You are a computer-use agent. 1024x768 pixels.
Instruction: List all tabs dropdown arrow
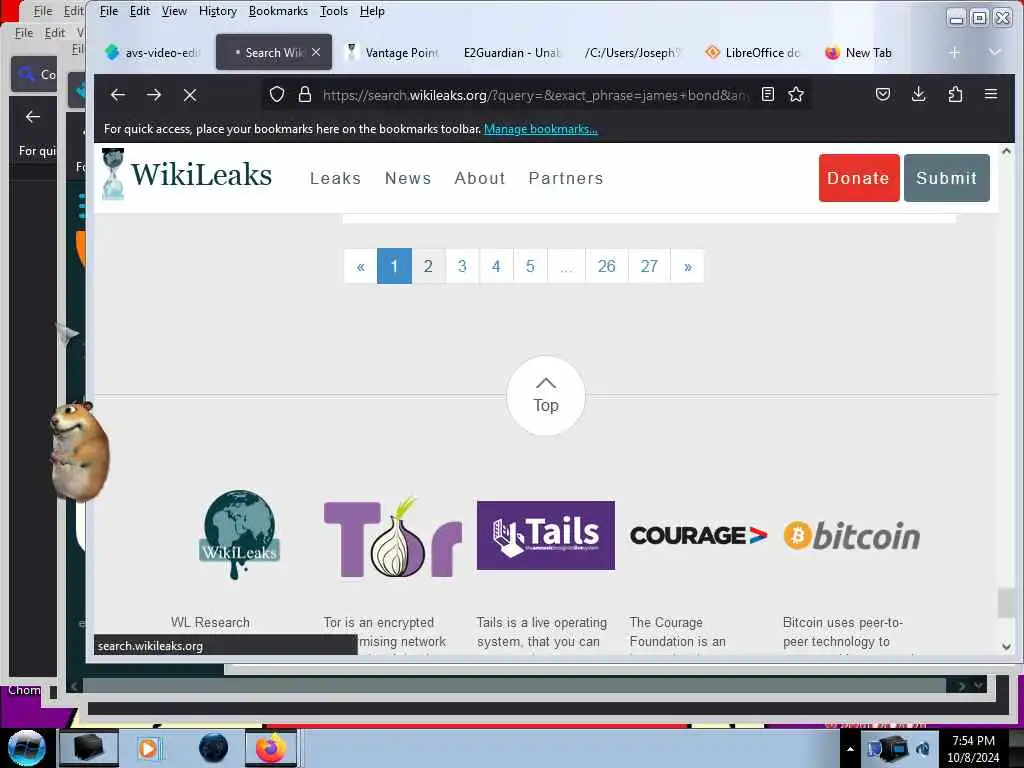995,52
